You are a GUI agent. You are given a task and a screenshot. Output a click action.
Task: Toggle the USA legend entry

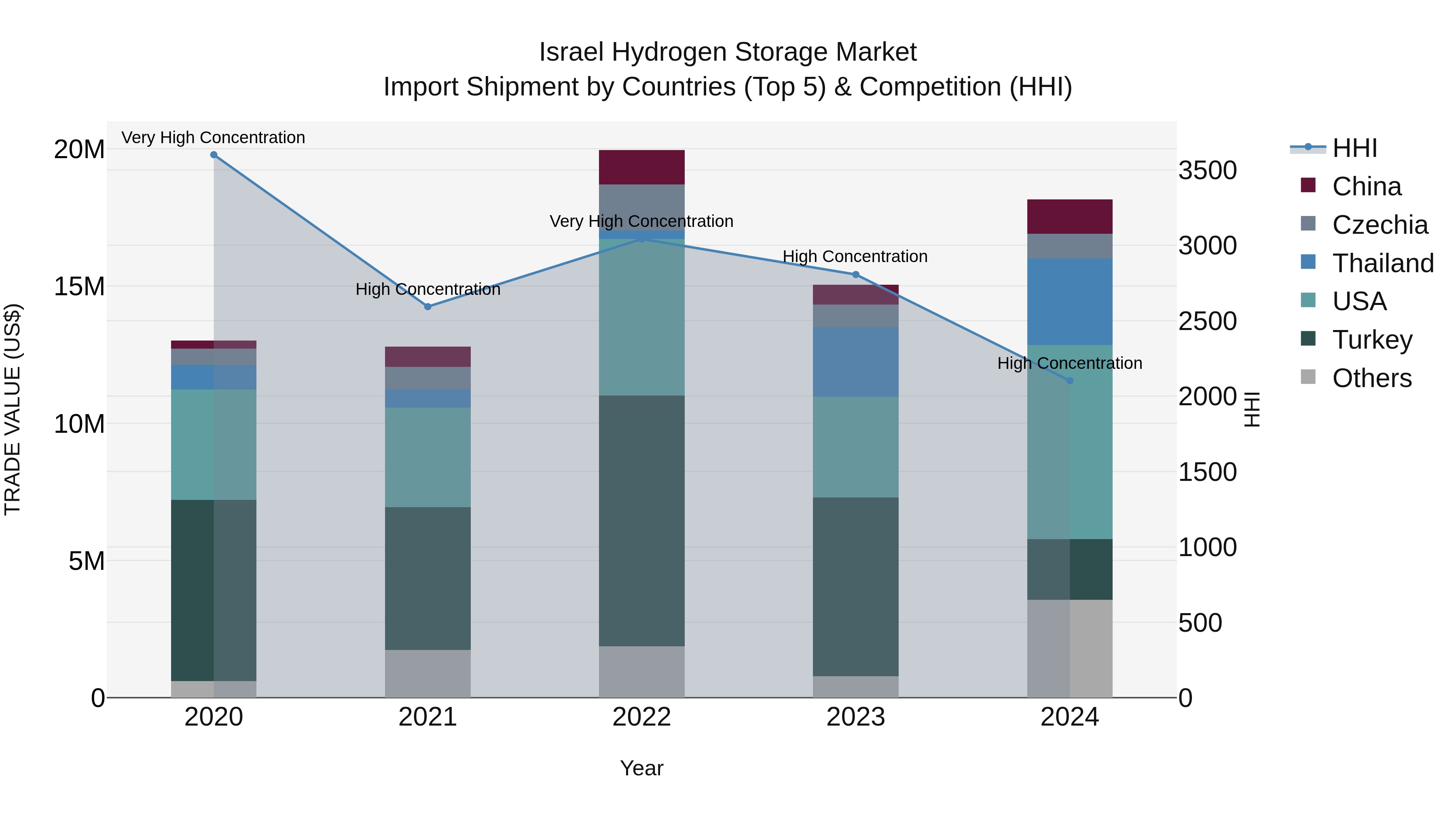click(1344, 301)
